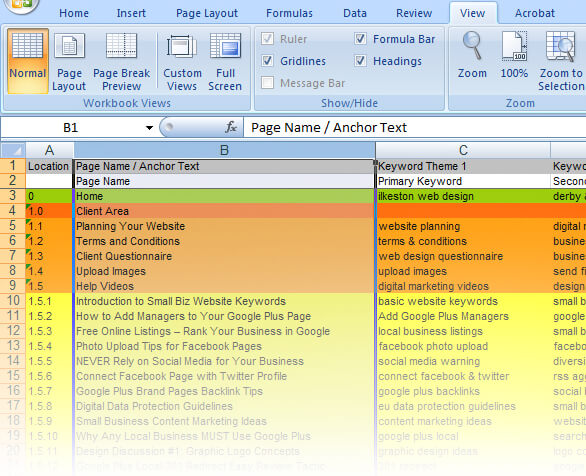Switch to Full Screen view
586x476 pixels.
click(225, 61)
